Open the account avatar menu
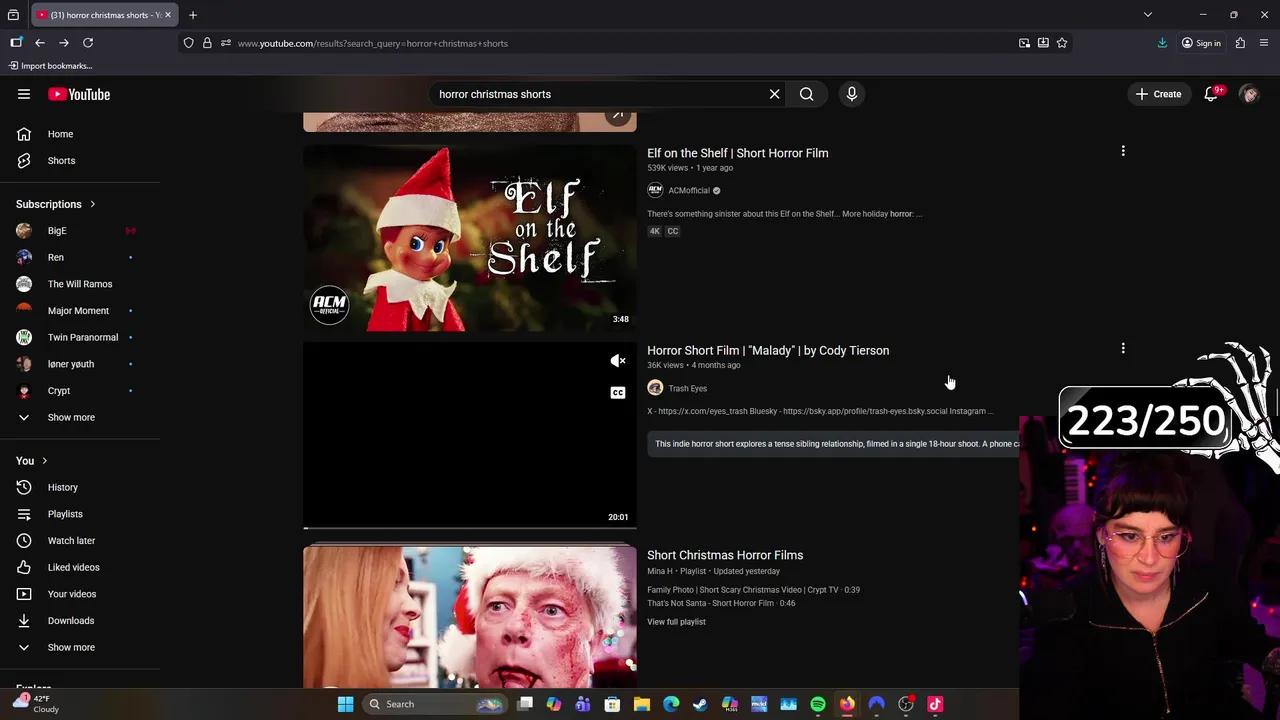This screenshot has width=1280, height=720. point(1249,94)
